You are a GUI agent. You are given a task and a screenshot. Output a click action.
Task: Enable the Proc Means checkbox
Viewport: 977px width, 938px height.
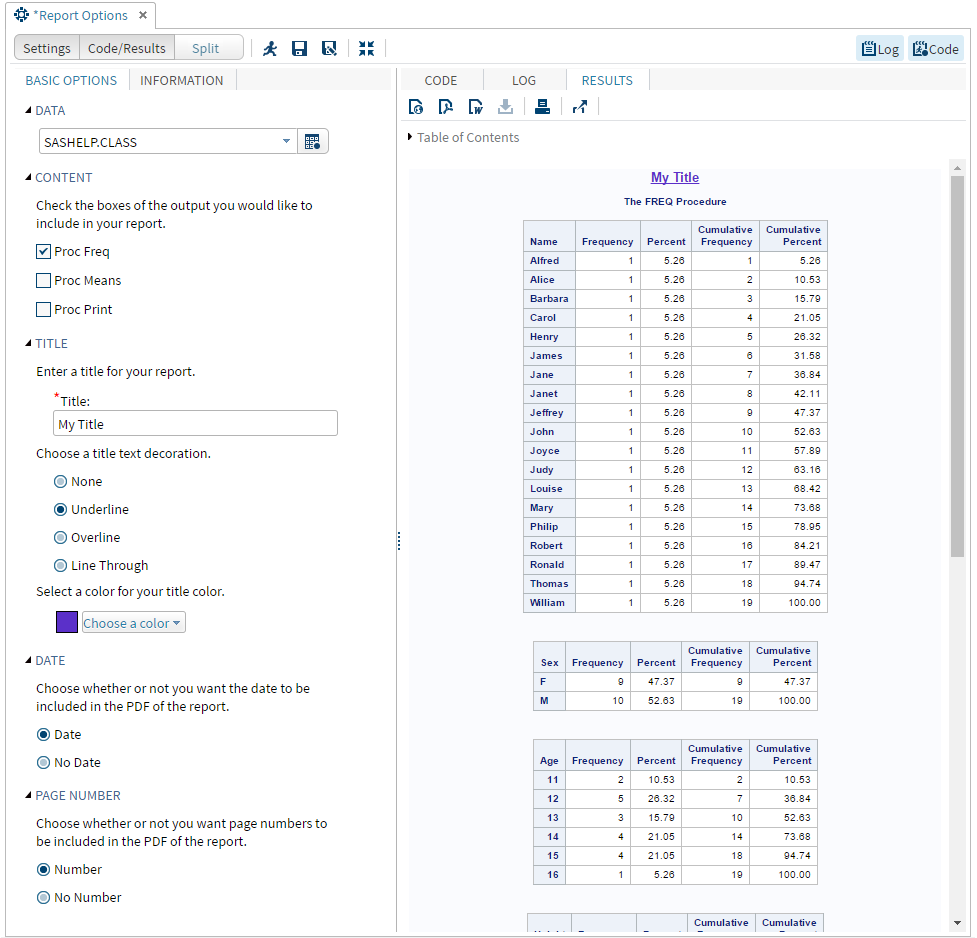tap(44, 281)
